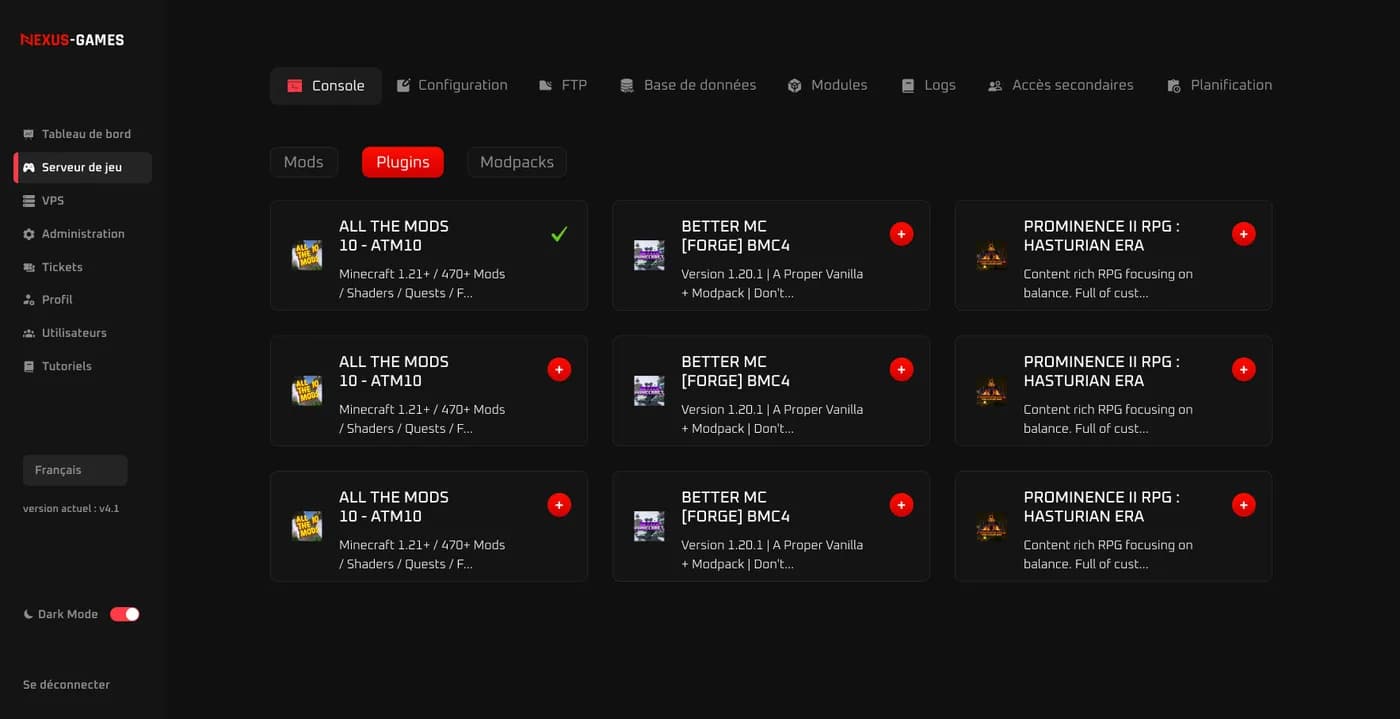Select the red Plugins filter button

click(403, 162)
